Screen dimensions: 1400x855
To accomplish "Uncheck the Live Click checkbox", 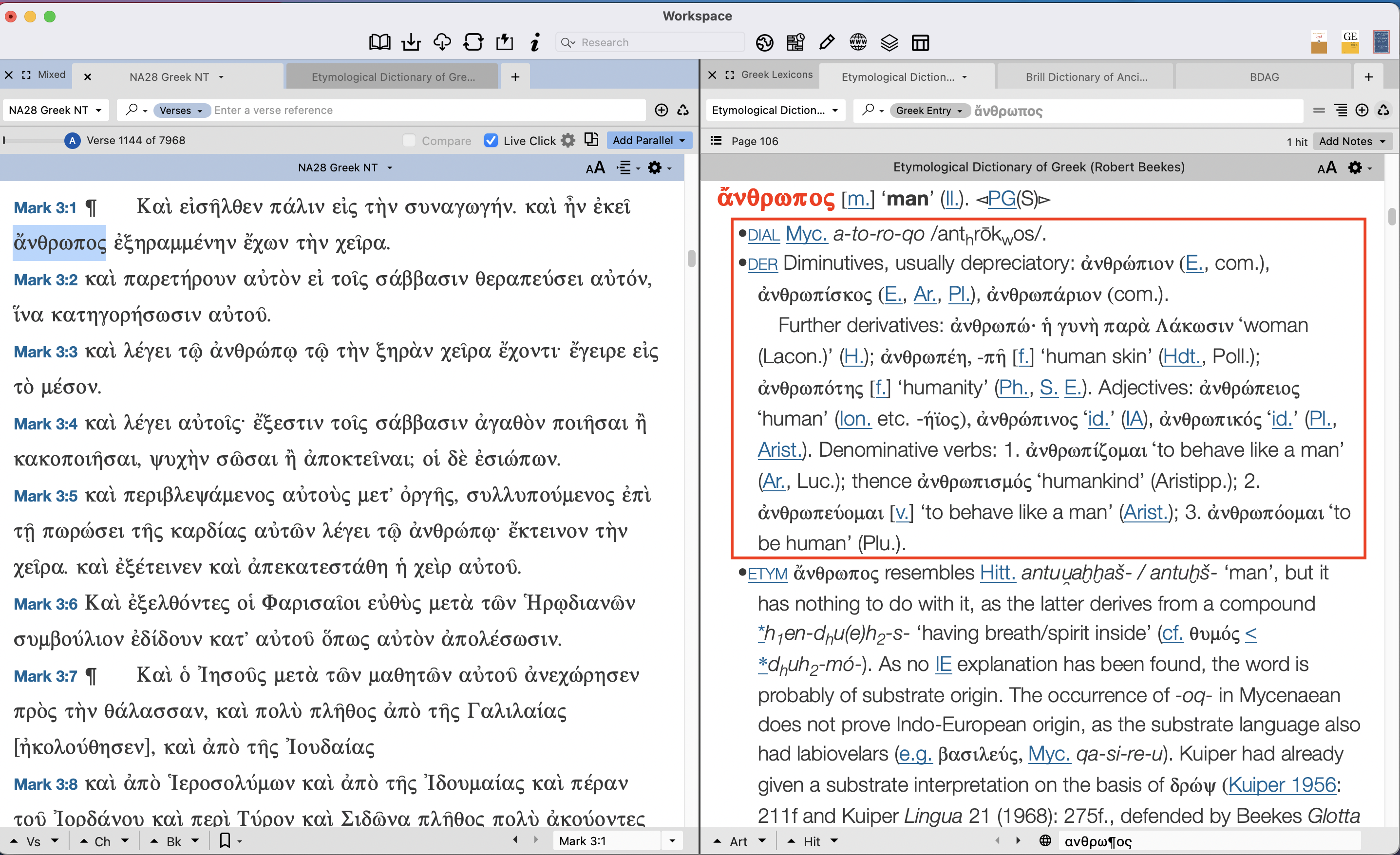I will 491,140.
